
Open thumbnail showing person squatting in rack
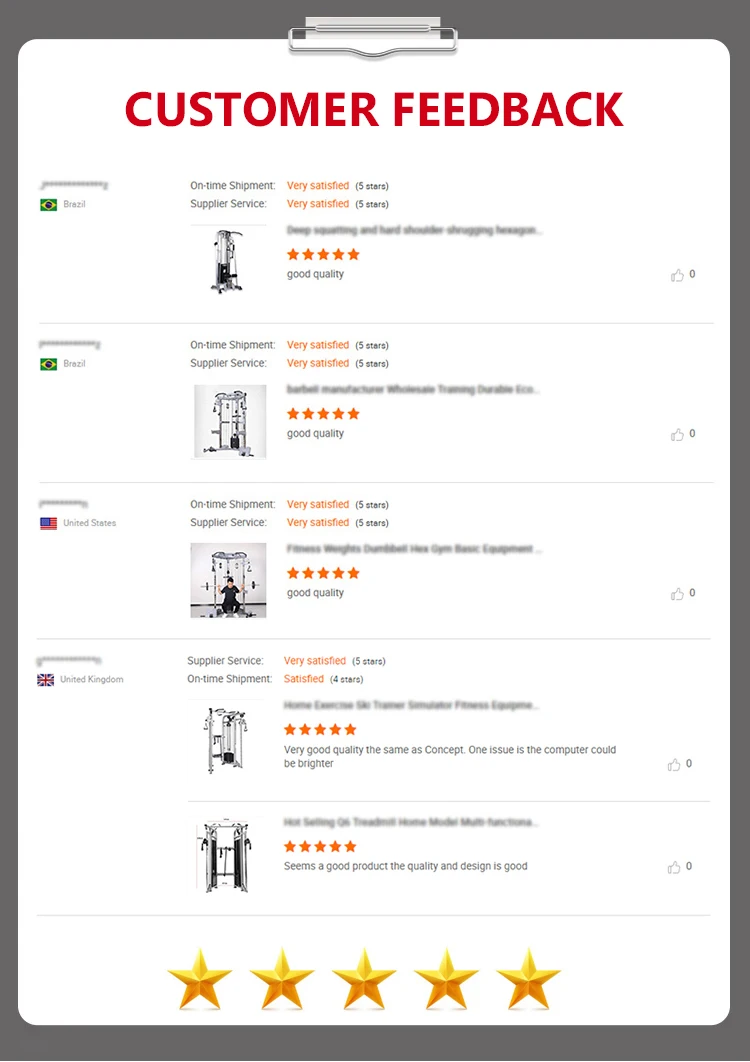coord(228,580)
